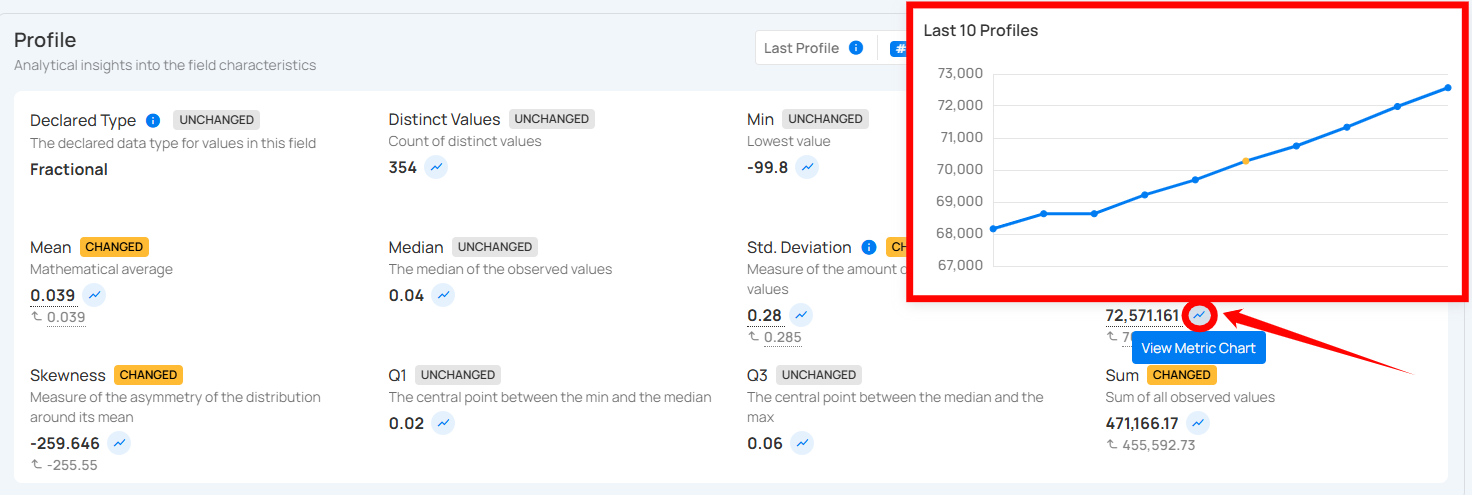Click the previous Sum value 455,592.73
1472x495 pixels.
pyautogui.click(x=1158, y=445)
